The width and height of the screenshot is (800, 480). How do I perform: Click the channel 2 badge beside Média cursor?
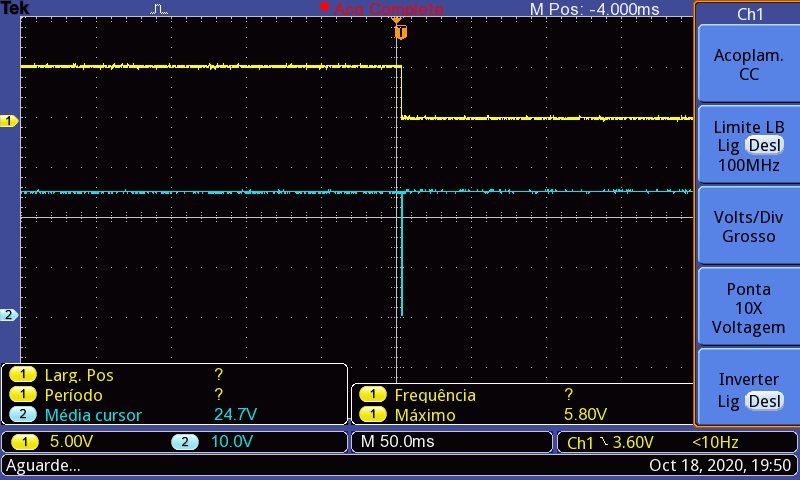(x=22, y=414)
